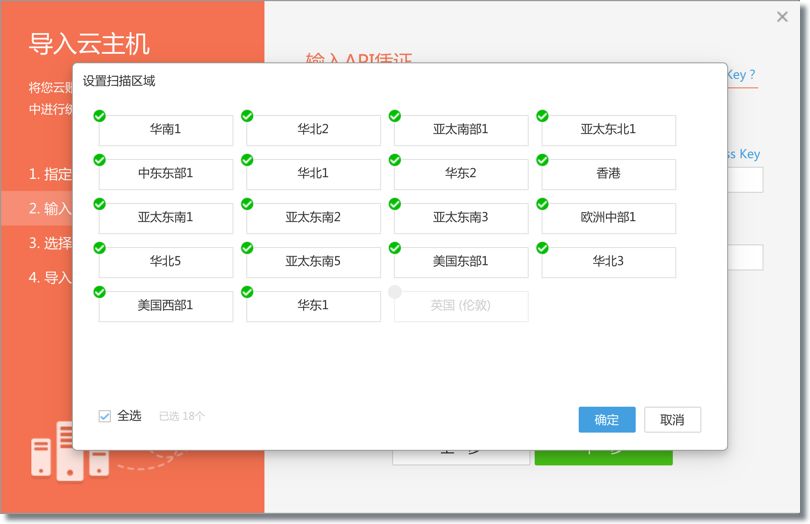Toggle the 全选 select-all checkbox

point(105,416)
